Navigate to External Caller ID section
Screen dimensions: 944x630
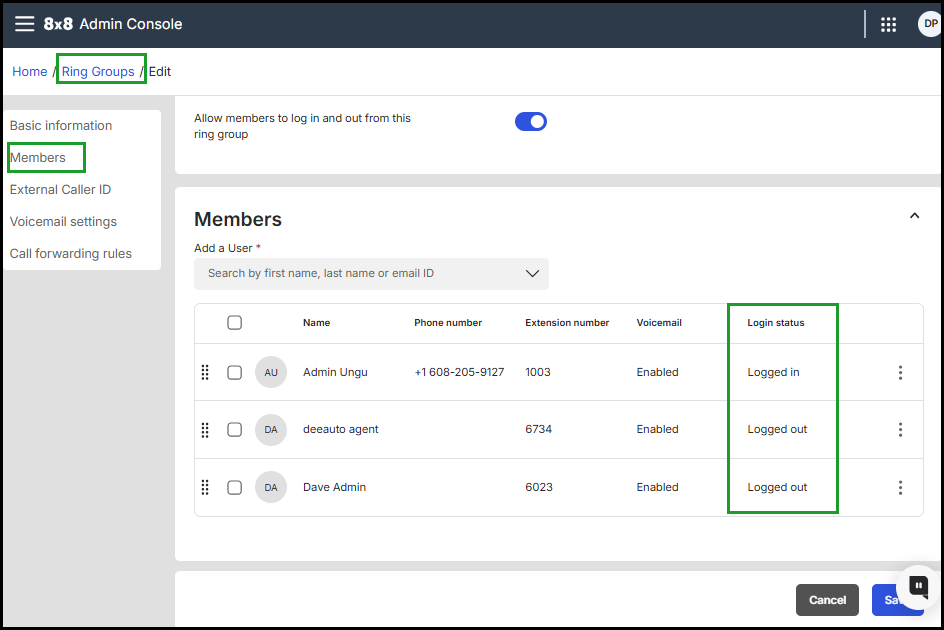point(60,190)
